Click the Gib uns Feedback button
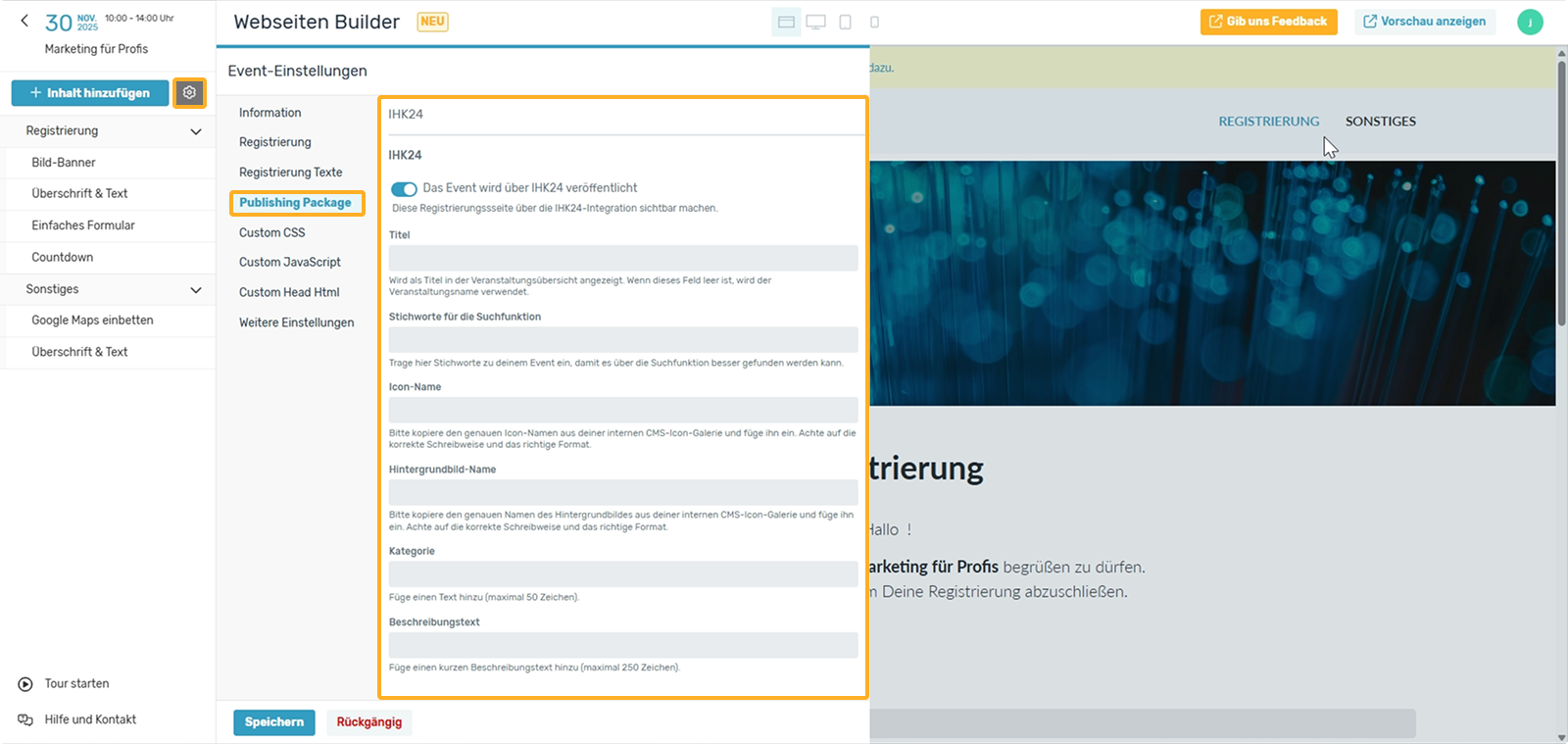This screenshot has height=744, width=1568. (1268, 22)
